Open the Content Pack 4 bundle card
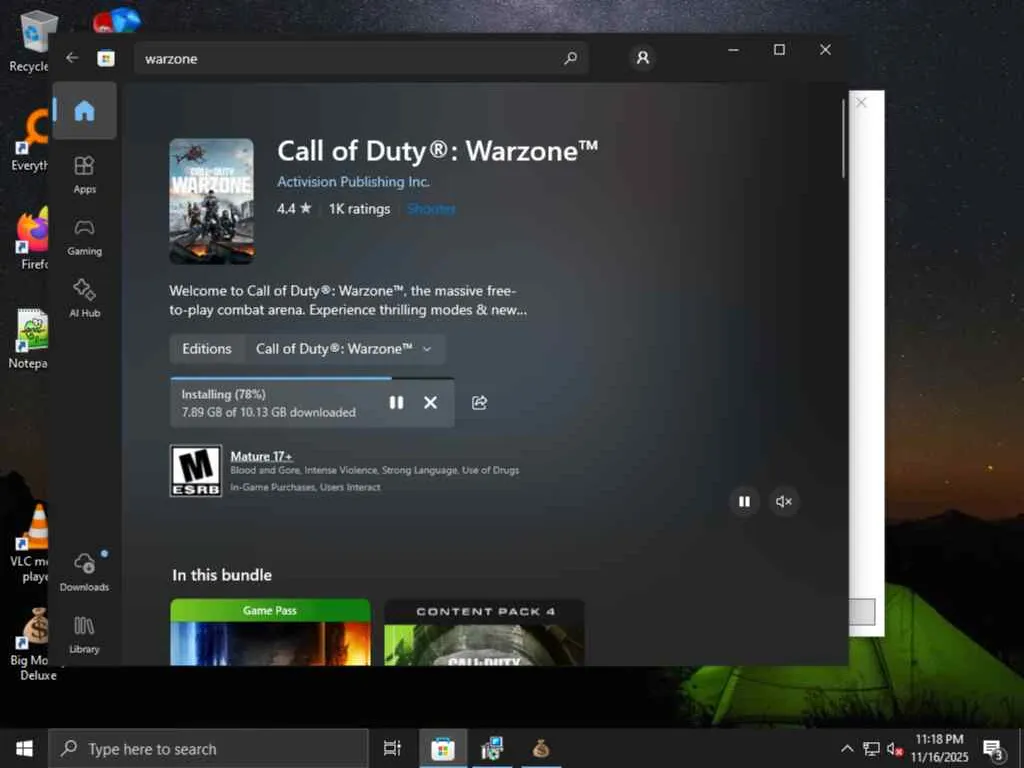This screenshot has width=1024, height=768. (485, 632)
